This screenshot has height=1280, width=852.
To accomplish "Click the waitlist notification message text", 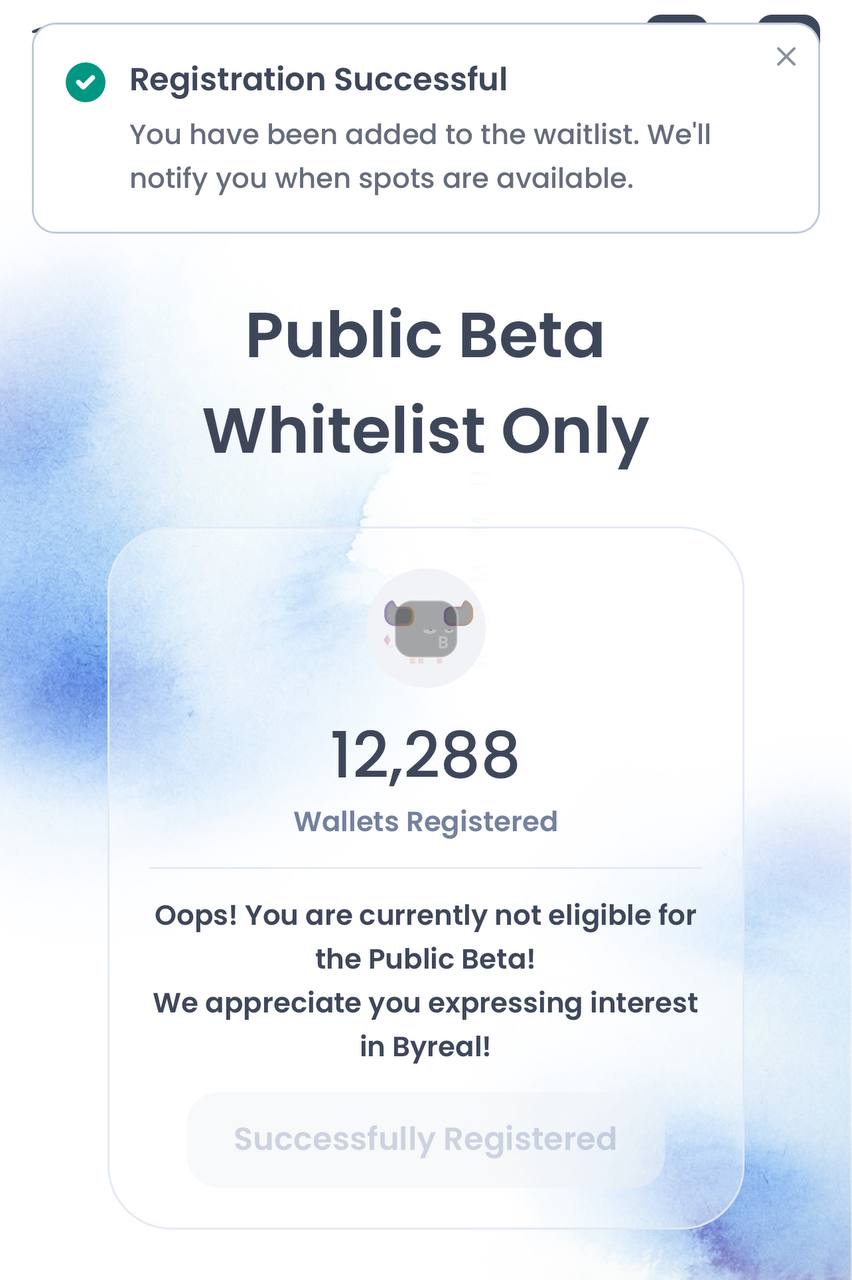I will [x=420, y=157].
